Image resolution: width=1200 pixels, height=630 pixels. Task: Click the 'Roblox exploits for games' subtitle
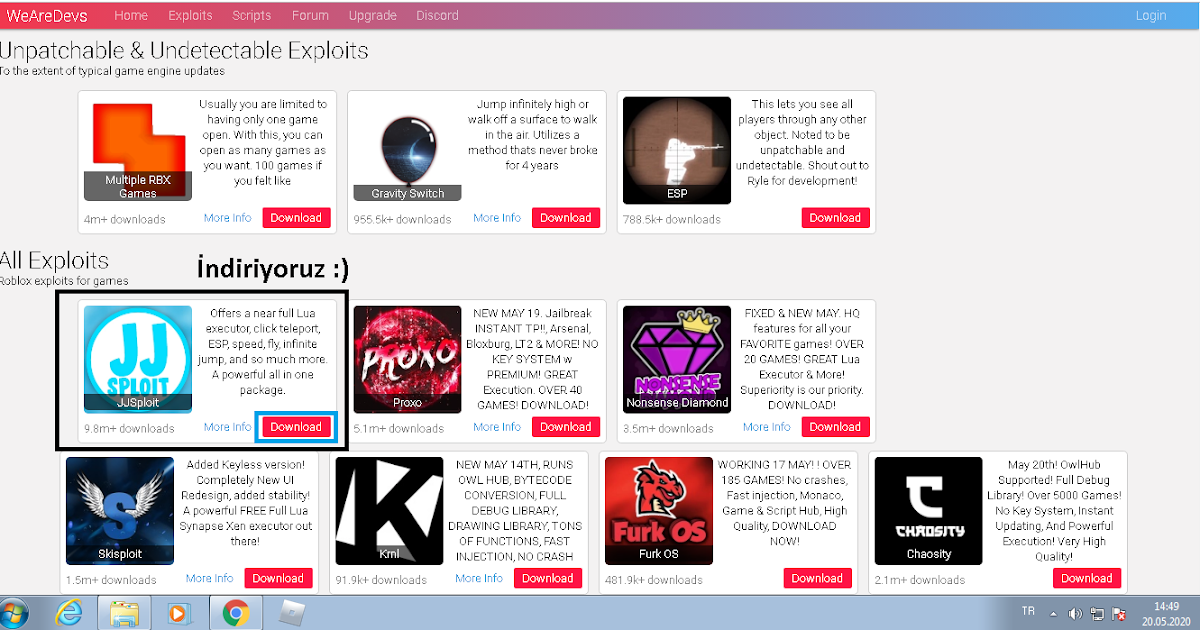click(x=64, y=281)
